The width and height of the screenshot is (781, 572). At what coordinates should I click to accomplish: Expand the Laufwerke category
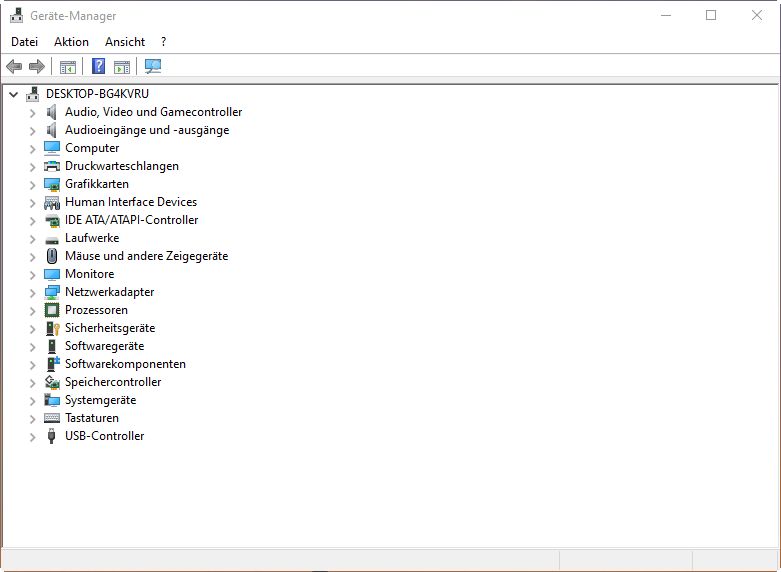click(x=32, y=239)
